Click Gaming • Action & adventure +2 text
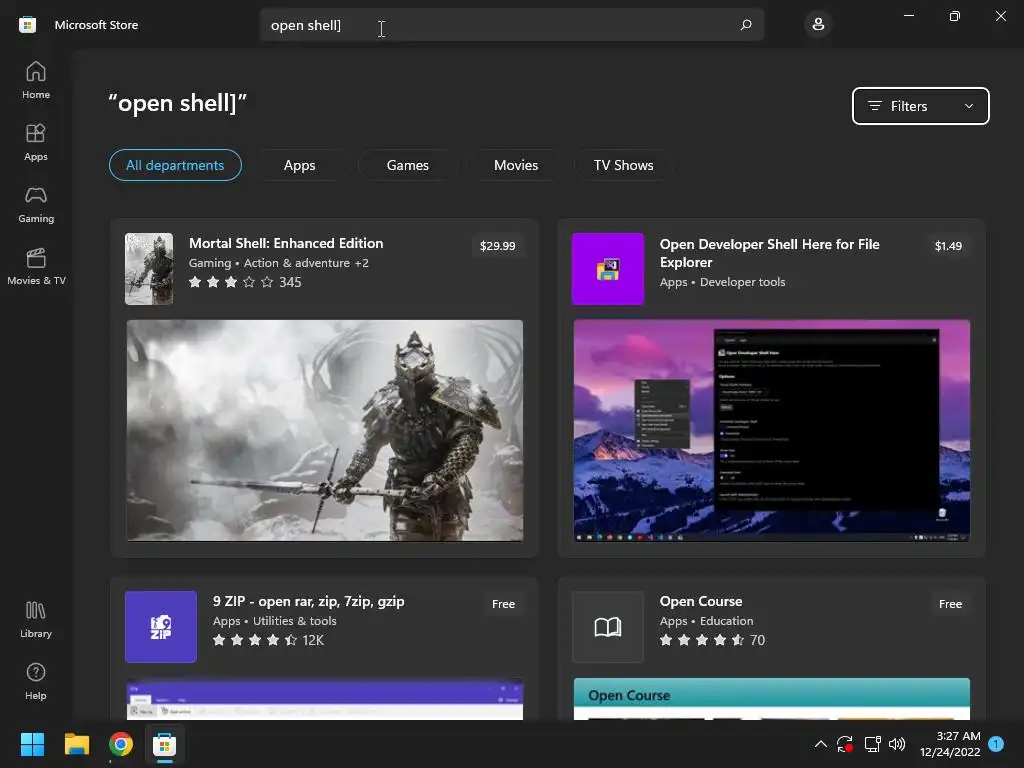Viewport: 1024px width, 768px height. (x=279, y=263)
